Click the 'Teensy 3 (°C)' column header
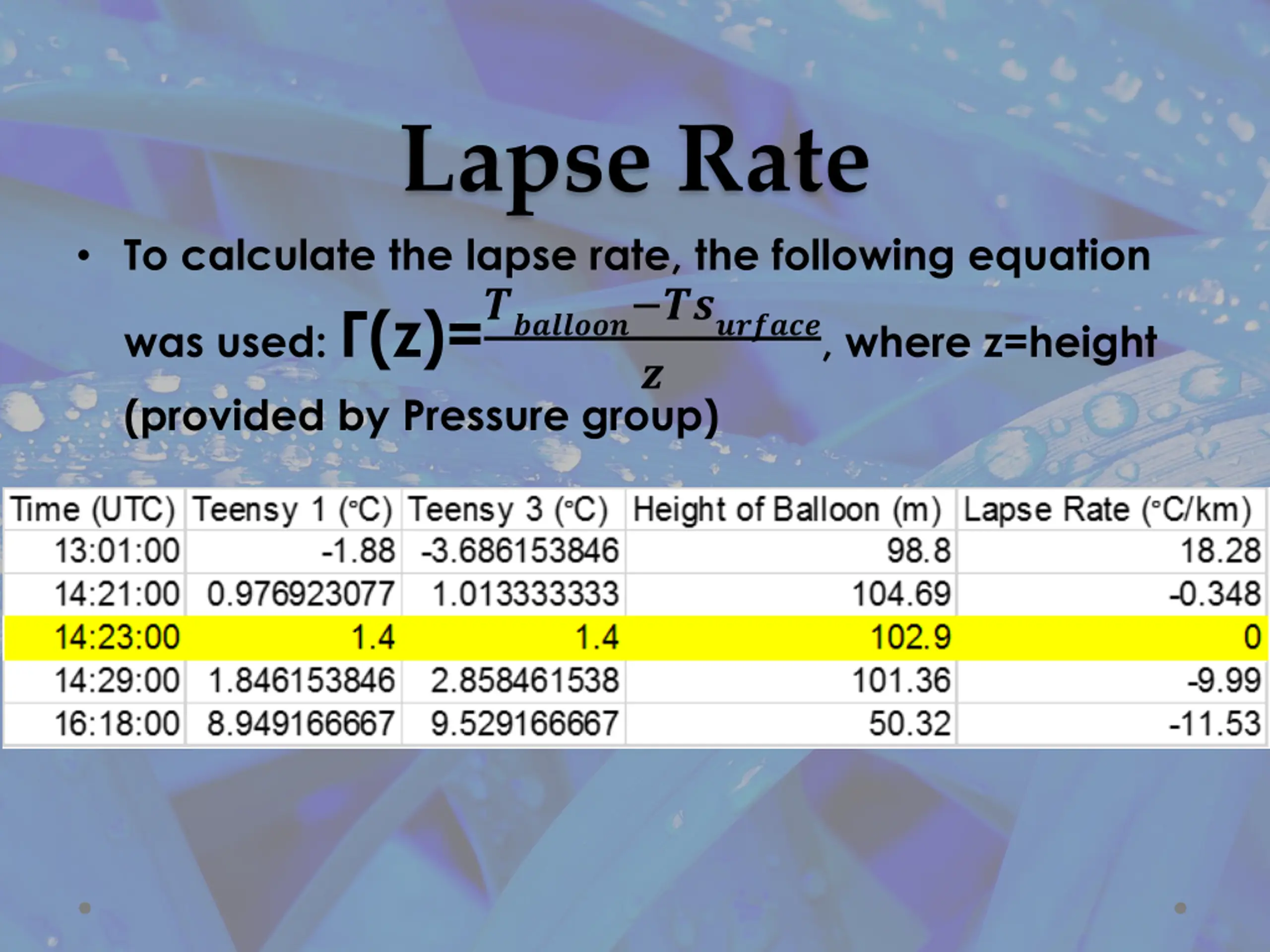Screen dimensions: 1270x952 (x=514, y=509)
